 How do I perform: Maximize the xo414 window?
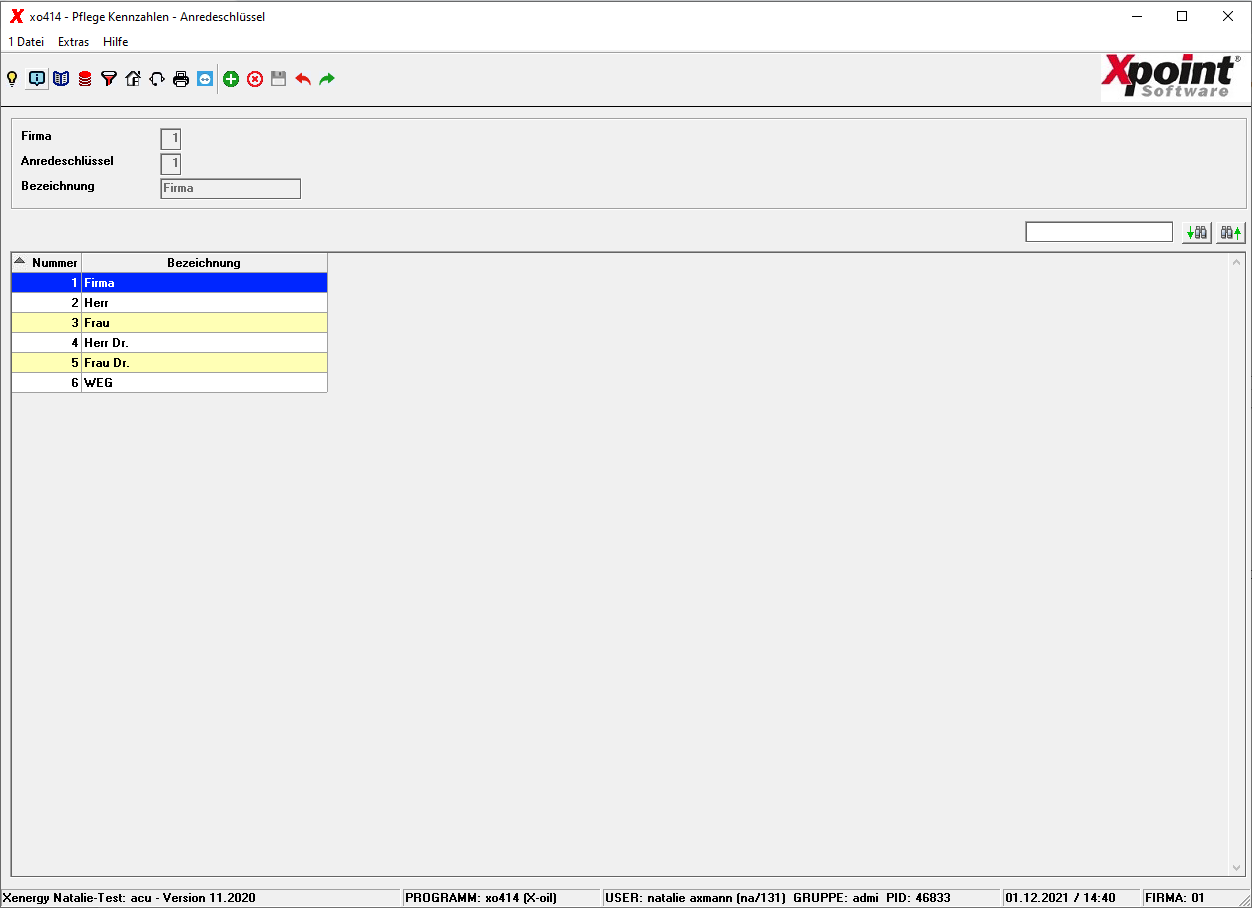click(1182, 16)
